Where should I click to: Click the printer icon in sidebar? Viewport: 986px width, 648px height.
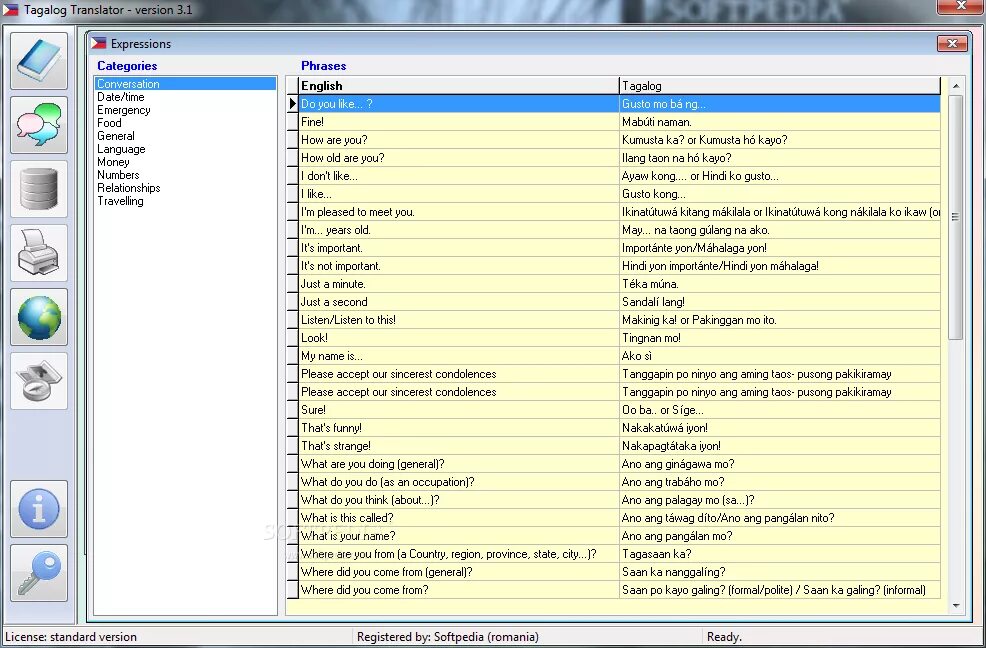pos(39,253)
